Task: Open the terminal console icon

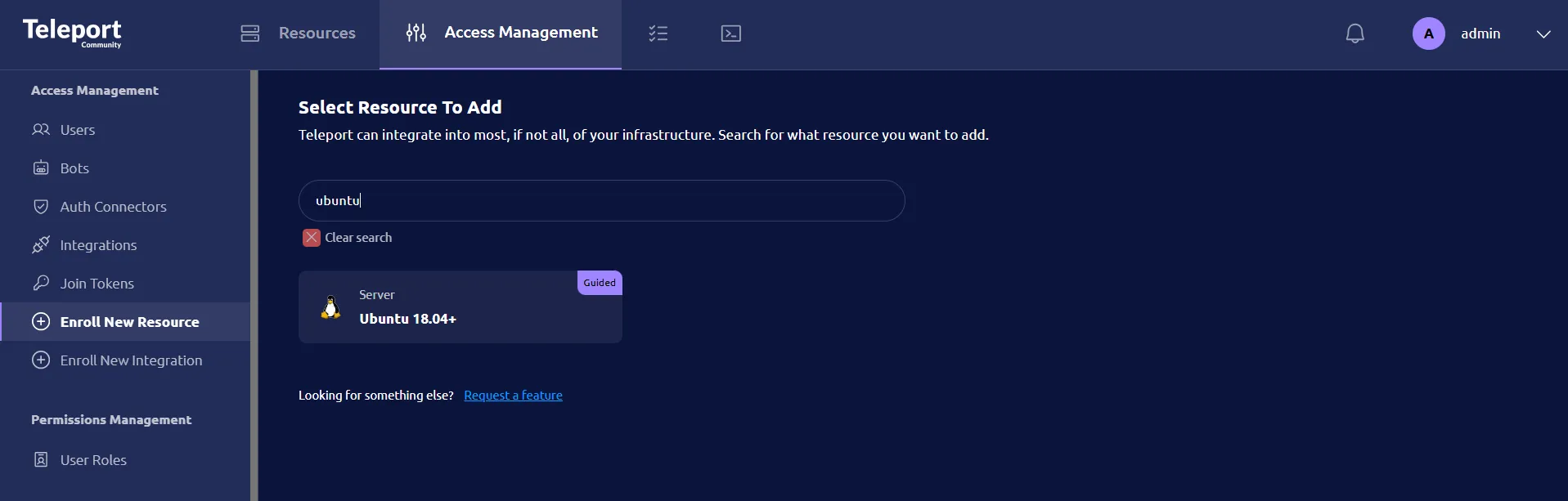Action: pos(731,34)
